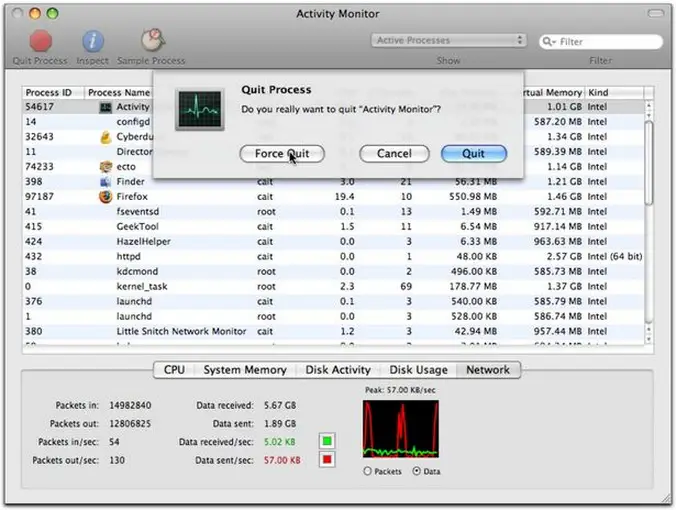Switch to the Network tab
The image size is (676, 510).
(x=488, y=370)
